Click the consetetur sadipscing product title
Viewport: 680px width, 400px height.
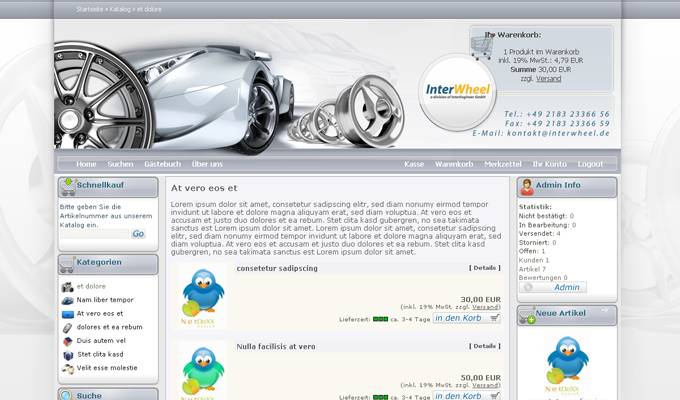277,269
